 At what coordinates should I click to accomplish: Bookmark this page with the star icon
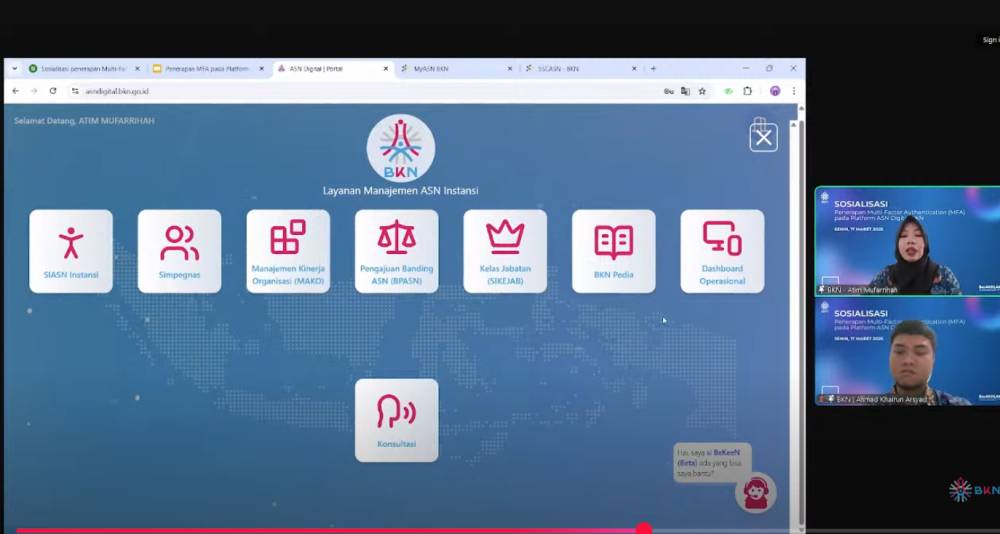pos(702,91)
